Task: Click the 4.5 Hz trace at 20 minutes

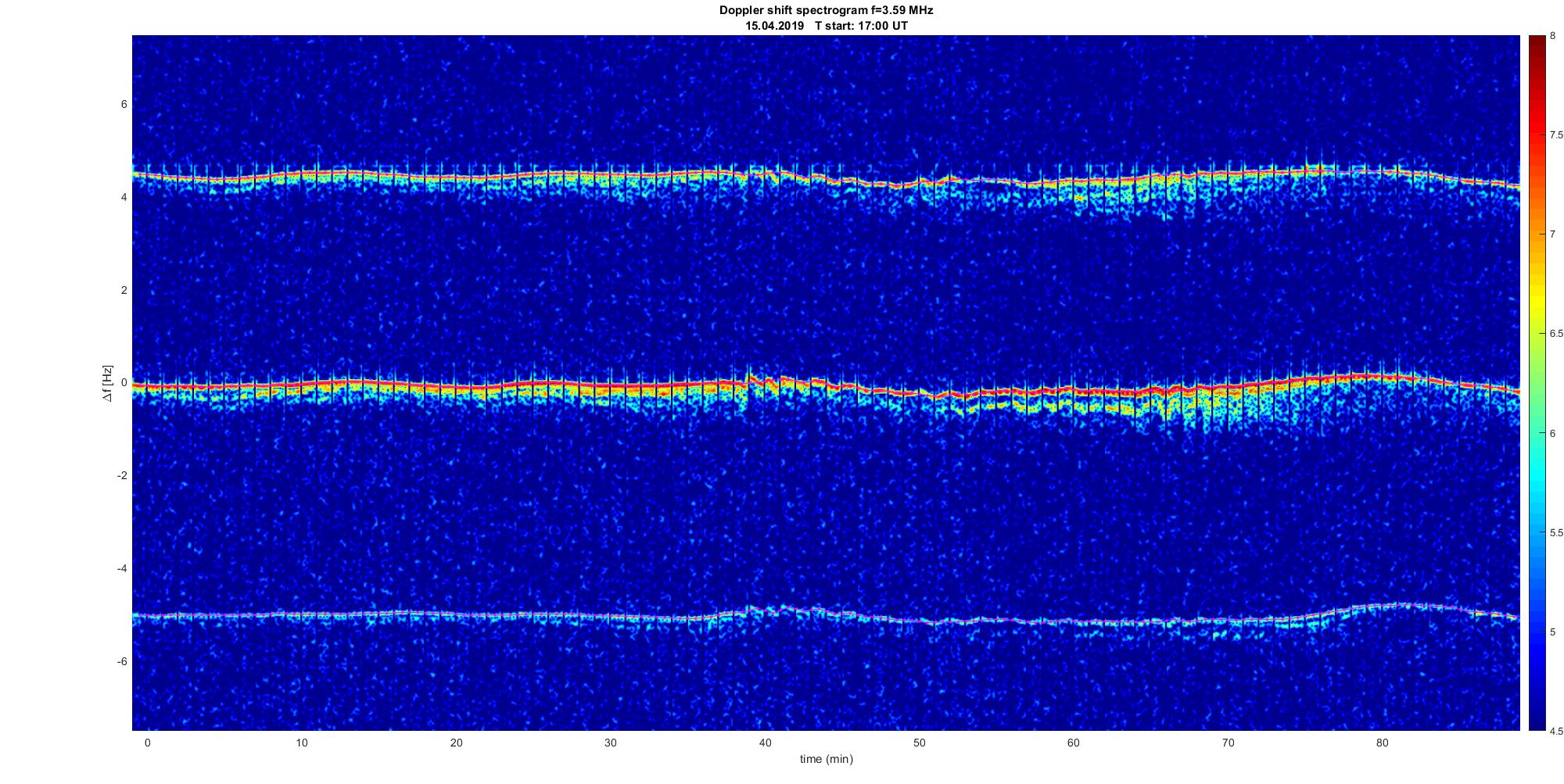Action: [x=456, y=177]
